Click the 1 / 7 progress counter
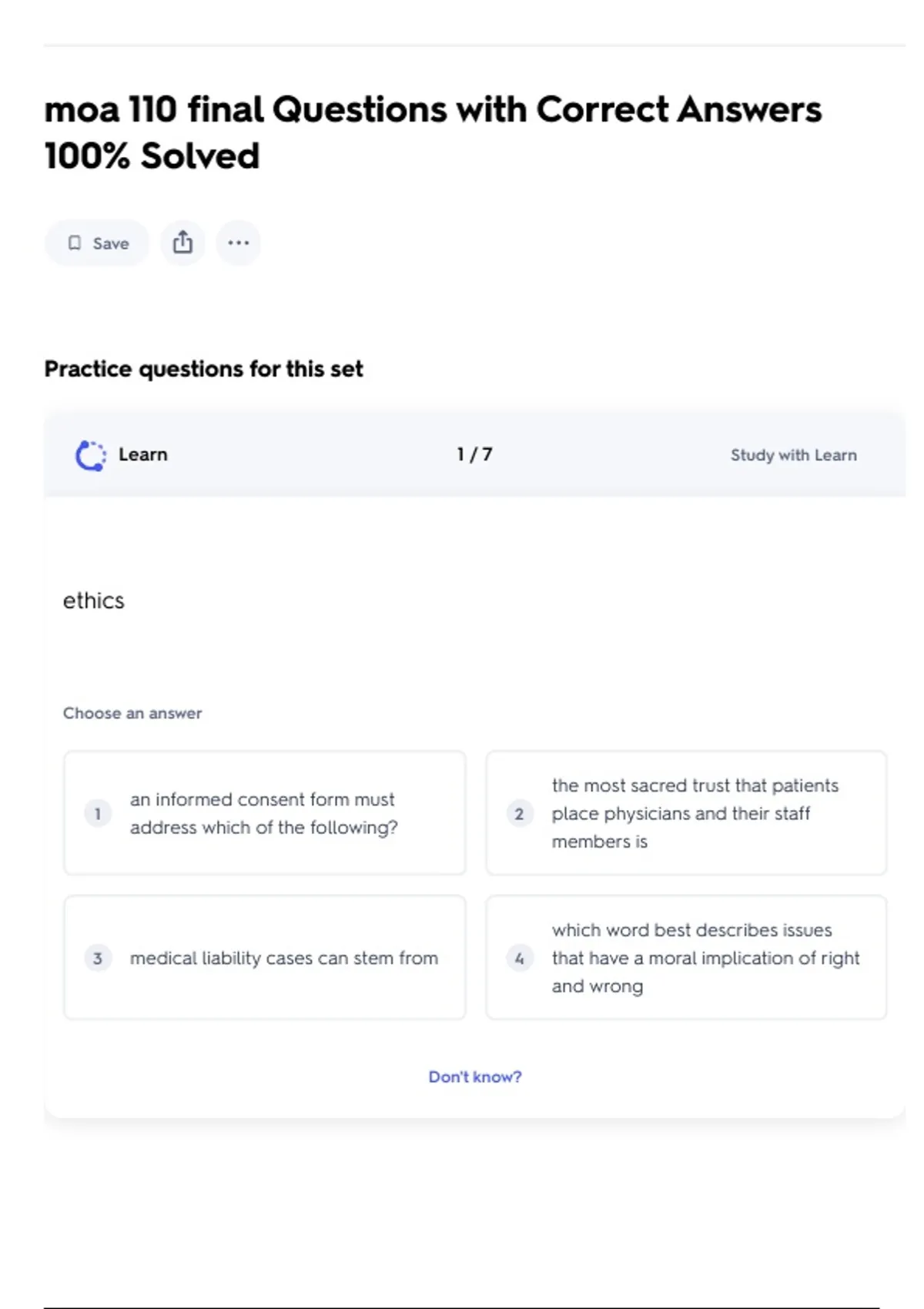The width and height of the screenshot is (924, 1309). (x=474, y=454)
